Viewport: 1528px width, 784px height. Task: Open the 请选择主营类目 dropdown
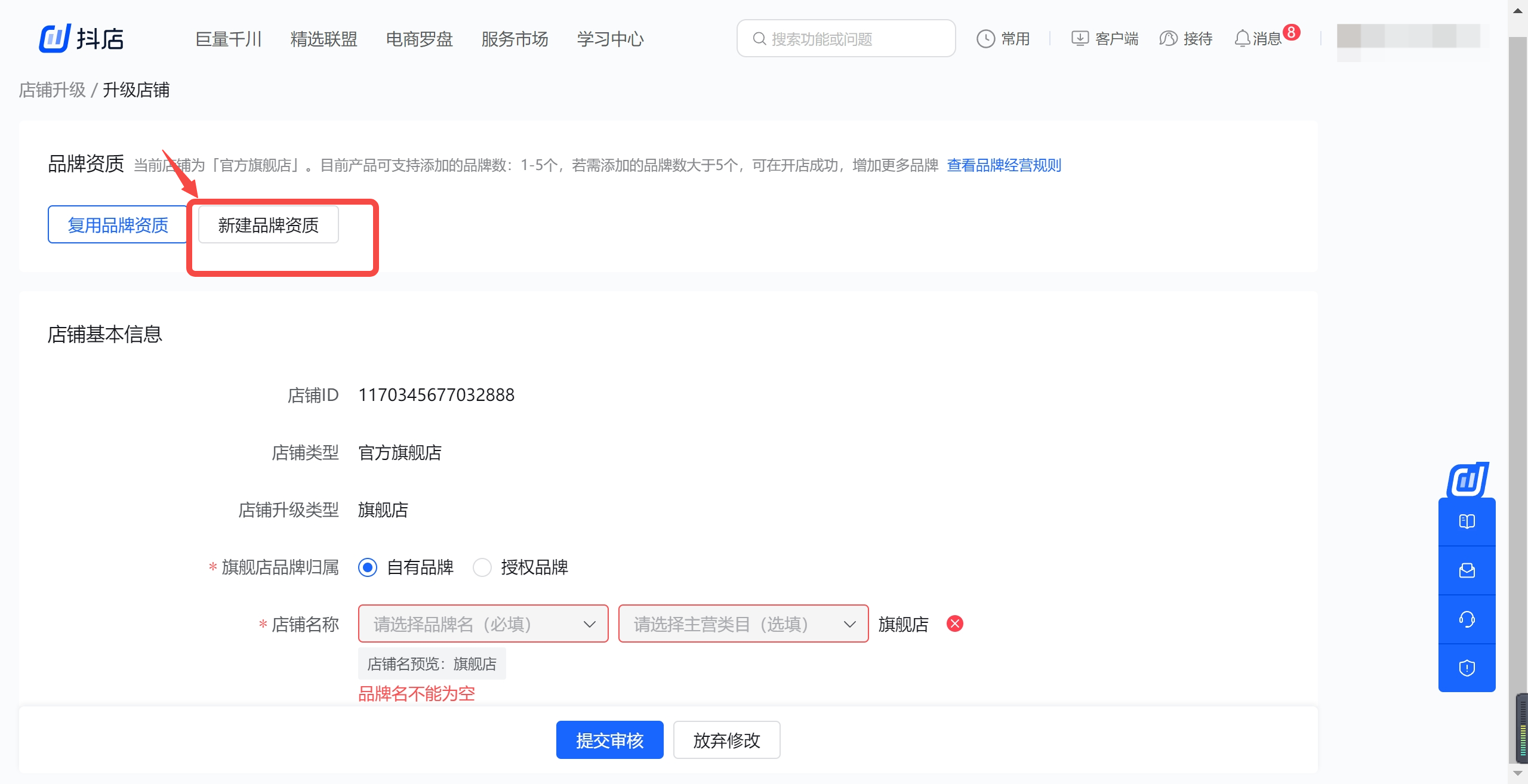(744, 624)
